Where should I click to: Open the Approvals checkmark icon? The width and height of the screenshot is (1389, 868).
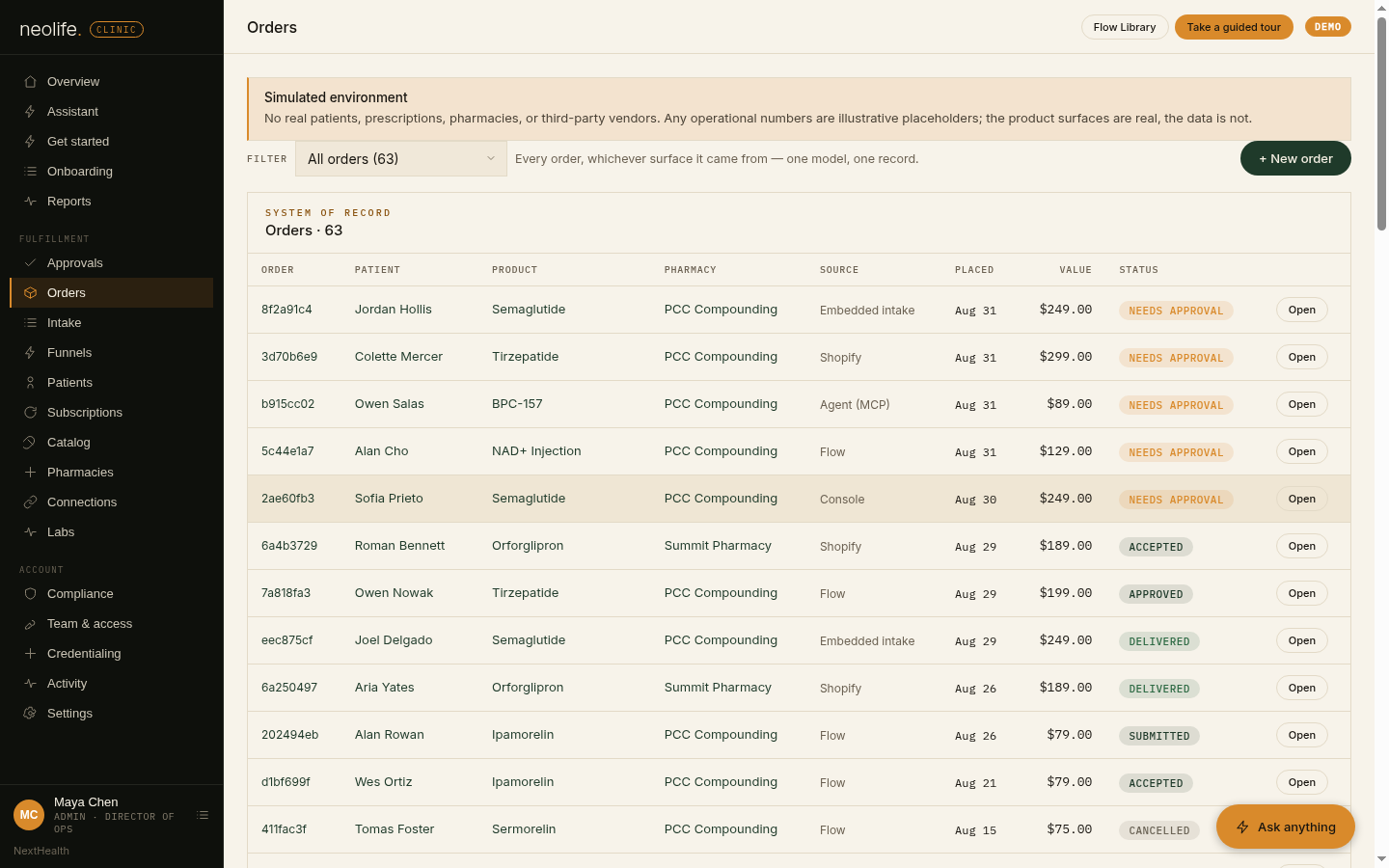click(x=30, y=263)
